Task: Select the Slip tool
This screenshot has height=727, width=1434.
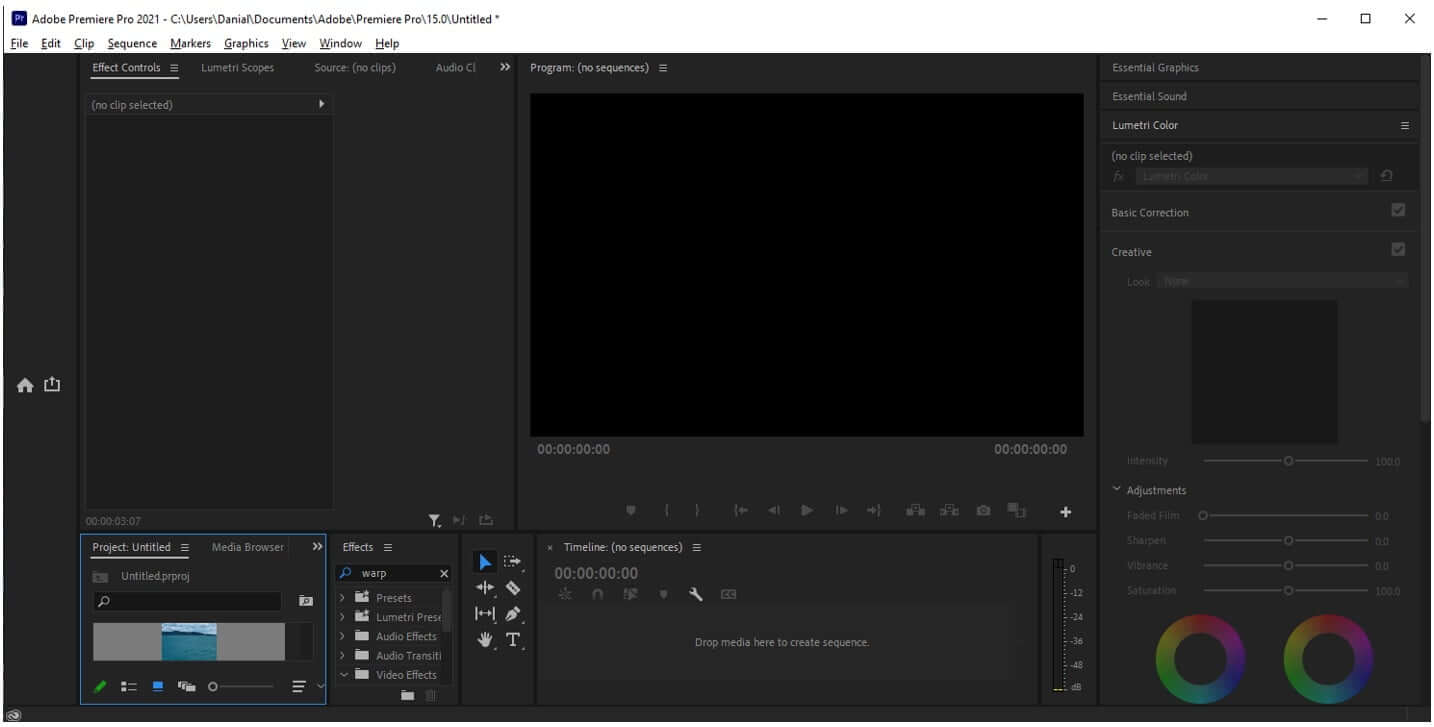Action: click(485, 614)
